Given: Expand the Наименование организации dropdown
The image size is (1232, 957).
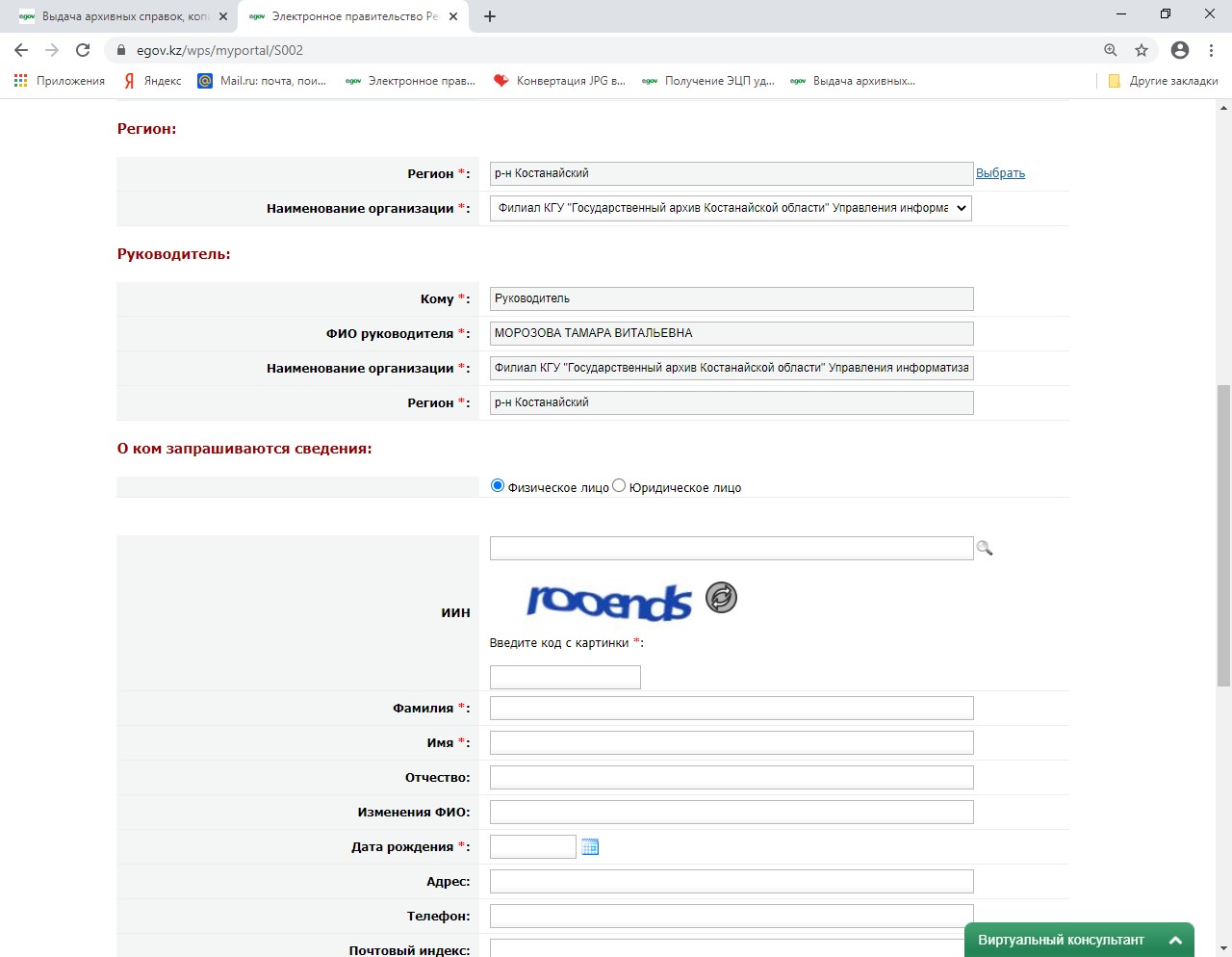Looking at the screenshot, I should (731, 208).
